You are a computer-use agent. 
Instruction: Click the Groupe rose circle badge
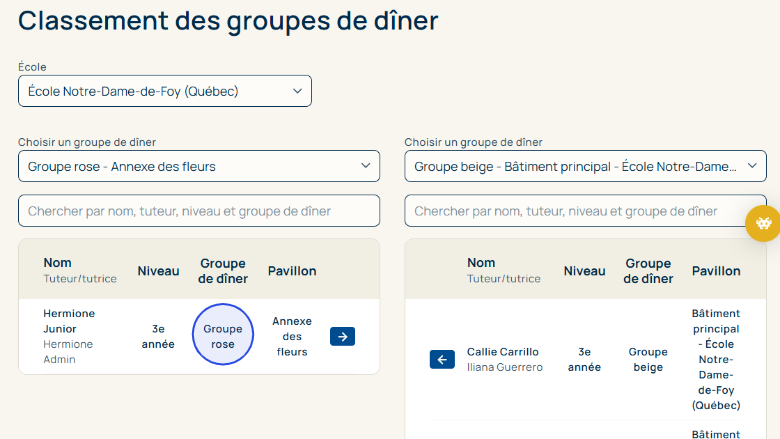pos(223,335)
